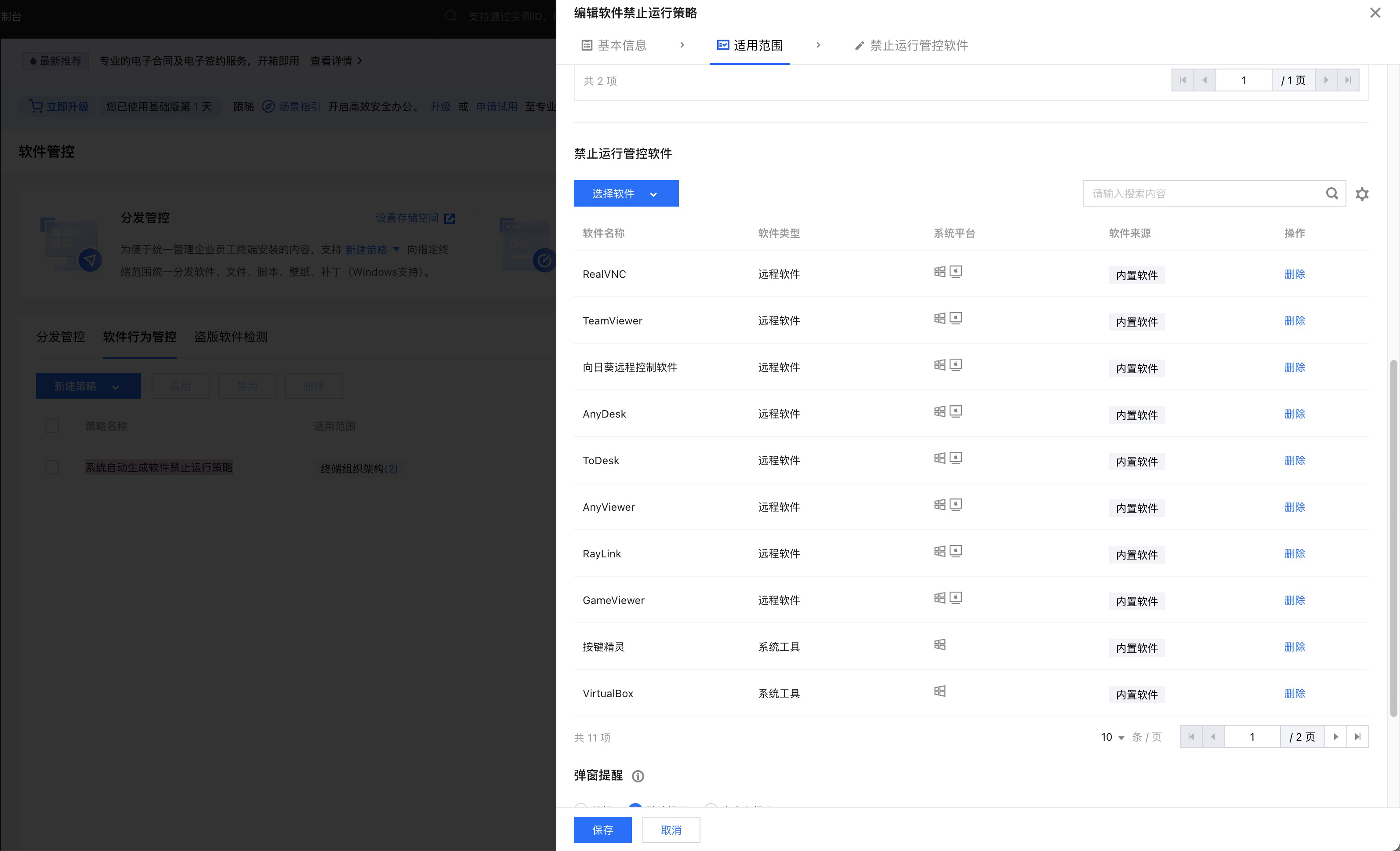Switch to 分发管控 tab in background page
Image resolution: width=1400 pixels, height=851 pixels.
click(x=61, y=337)
